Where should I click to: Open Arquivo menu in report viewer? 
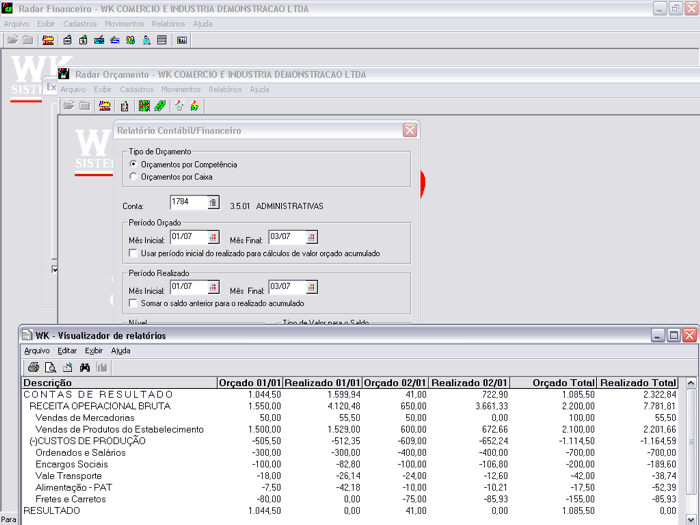(x=37, y=351)
